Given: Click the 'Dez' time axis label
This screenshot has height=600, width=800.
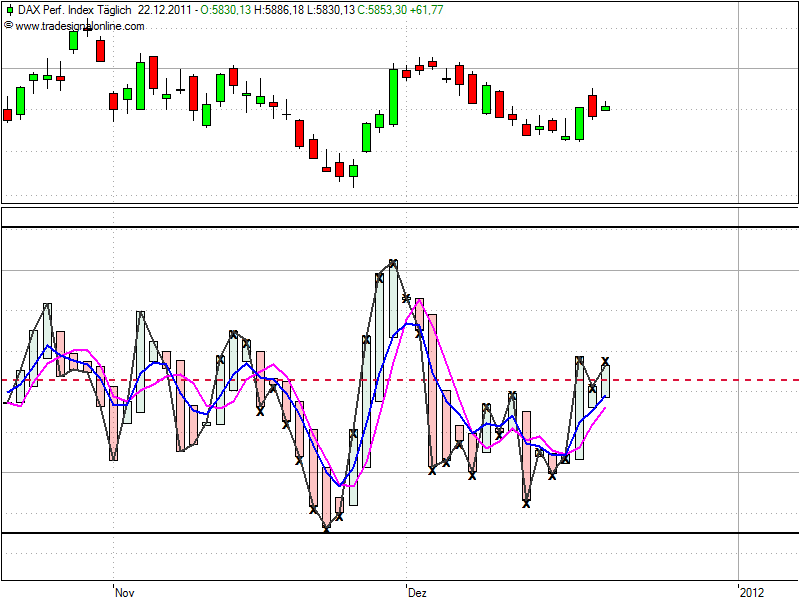Looking at the screenshot, I should coord(417,592).
